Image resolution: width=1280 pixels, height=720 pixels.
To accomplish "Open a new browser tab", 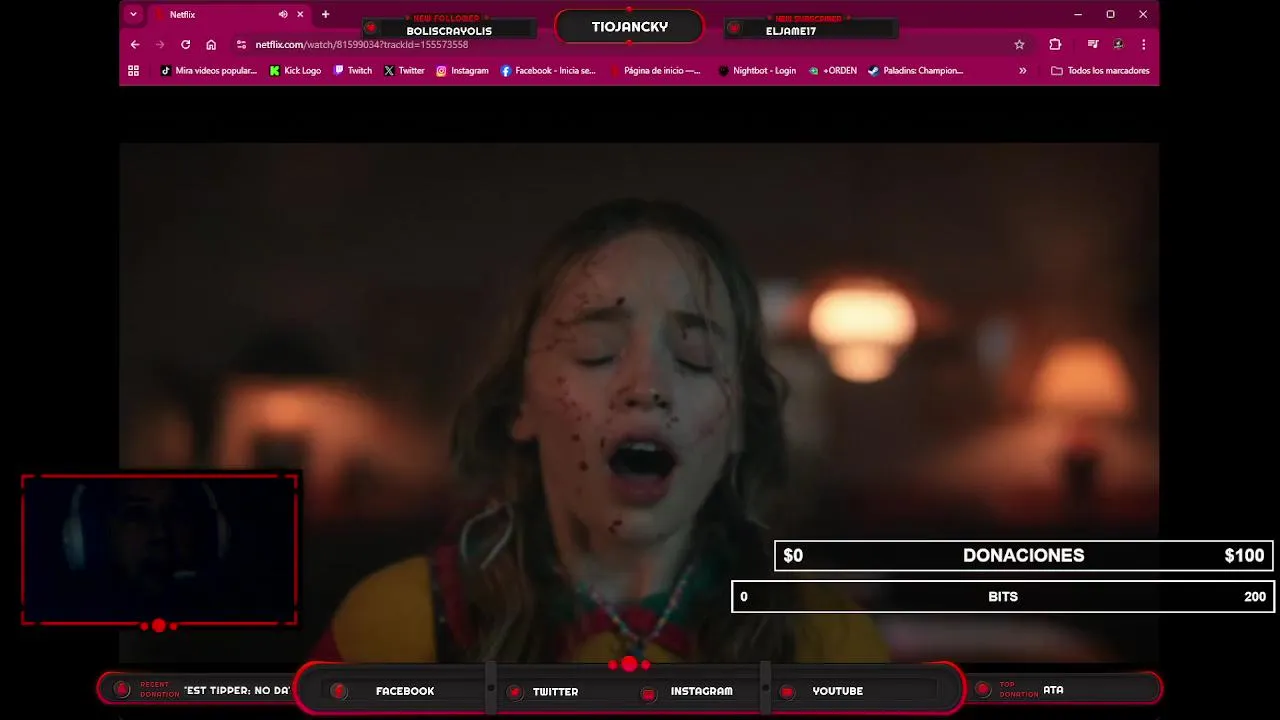I will pyautogui.click(x=325, y=14).
